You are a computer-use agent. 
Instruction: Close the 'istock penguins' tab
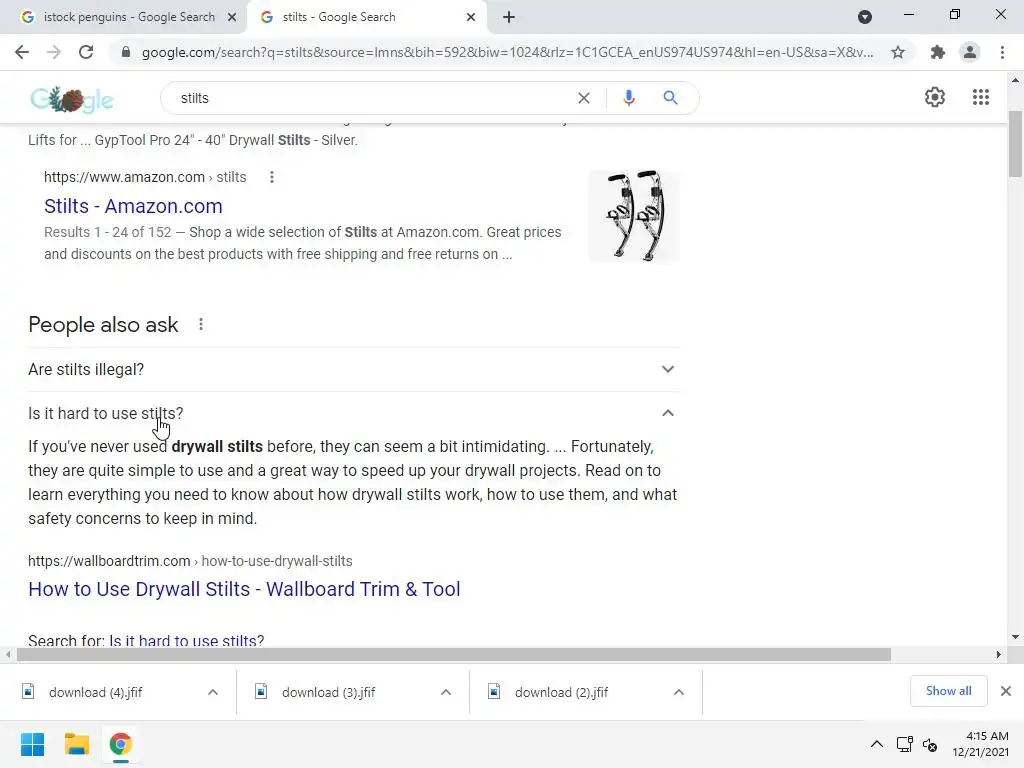click(x=232, y=18)
